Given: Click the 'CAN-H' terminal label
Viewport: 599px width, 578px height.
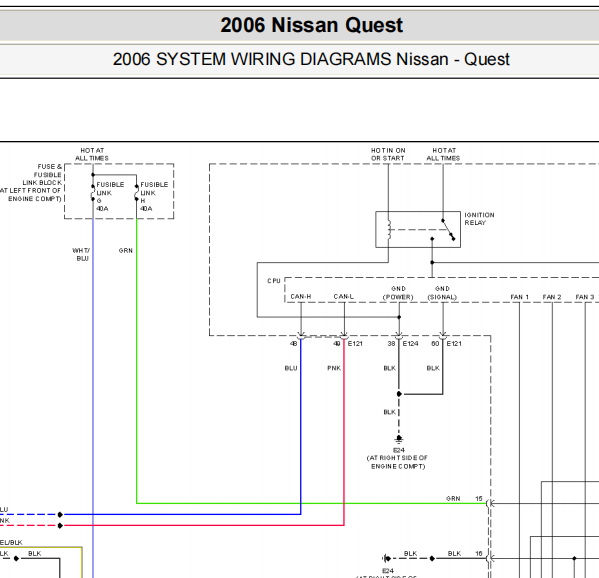Looking at the screenshot, I should click(x=301, y=296).
